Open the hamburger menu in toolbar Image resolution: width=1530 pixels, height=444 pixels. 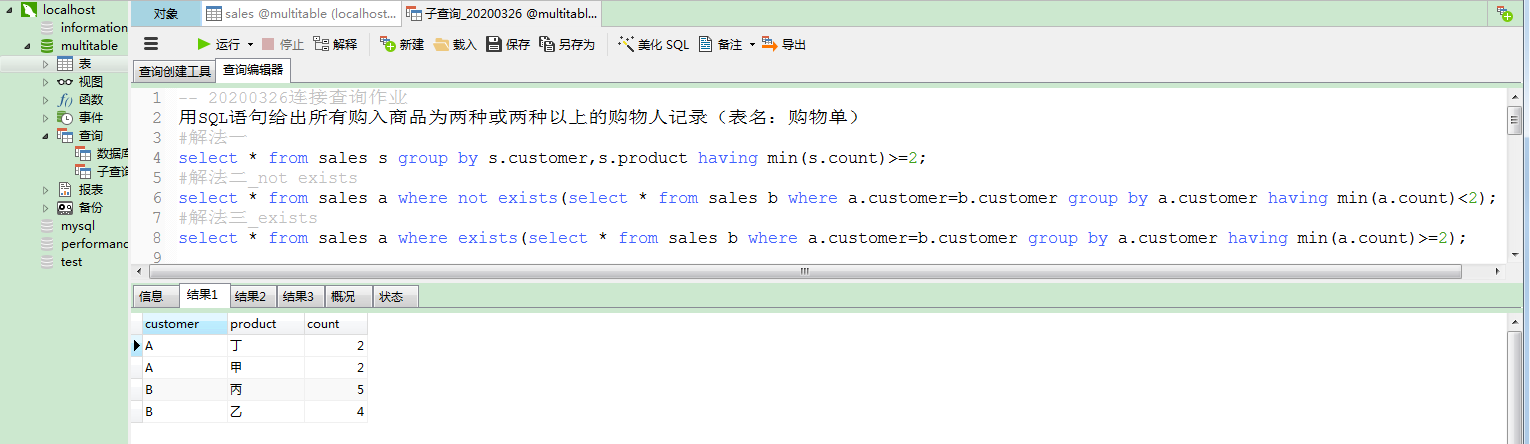coord(151,44)
